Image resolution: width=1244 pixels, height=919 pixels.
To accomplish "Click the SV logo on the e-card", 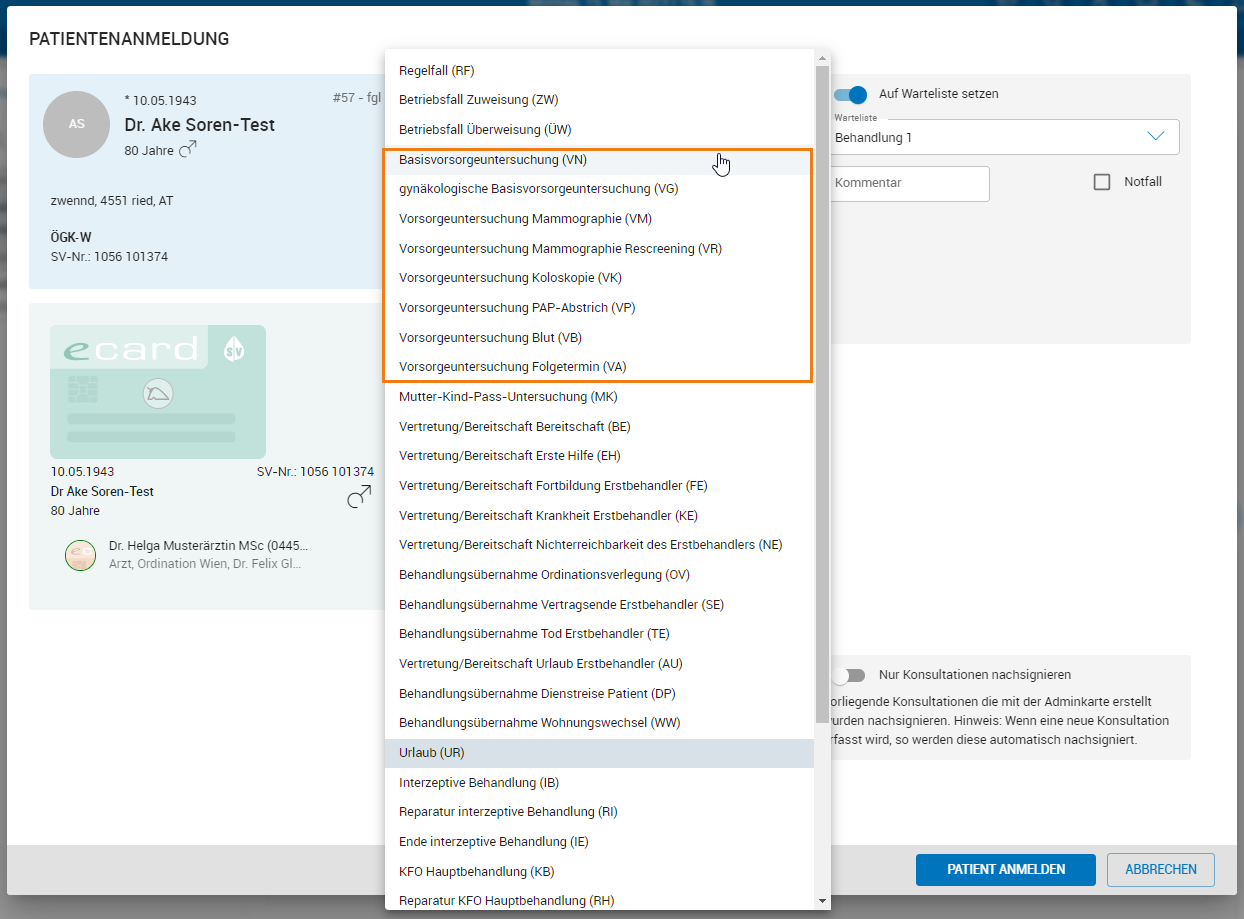I will click(x=233, y=350).
